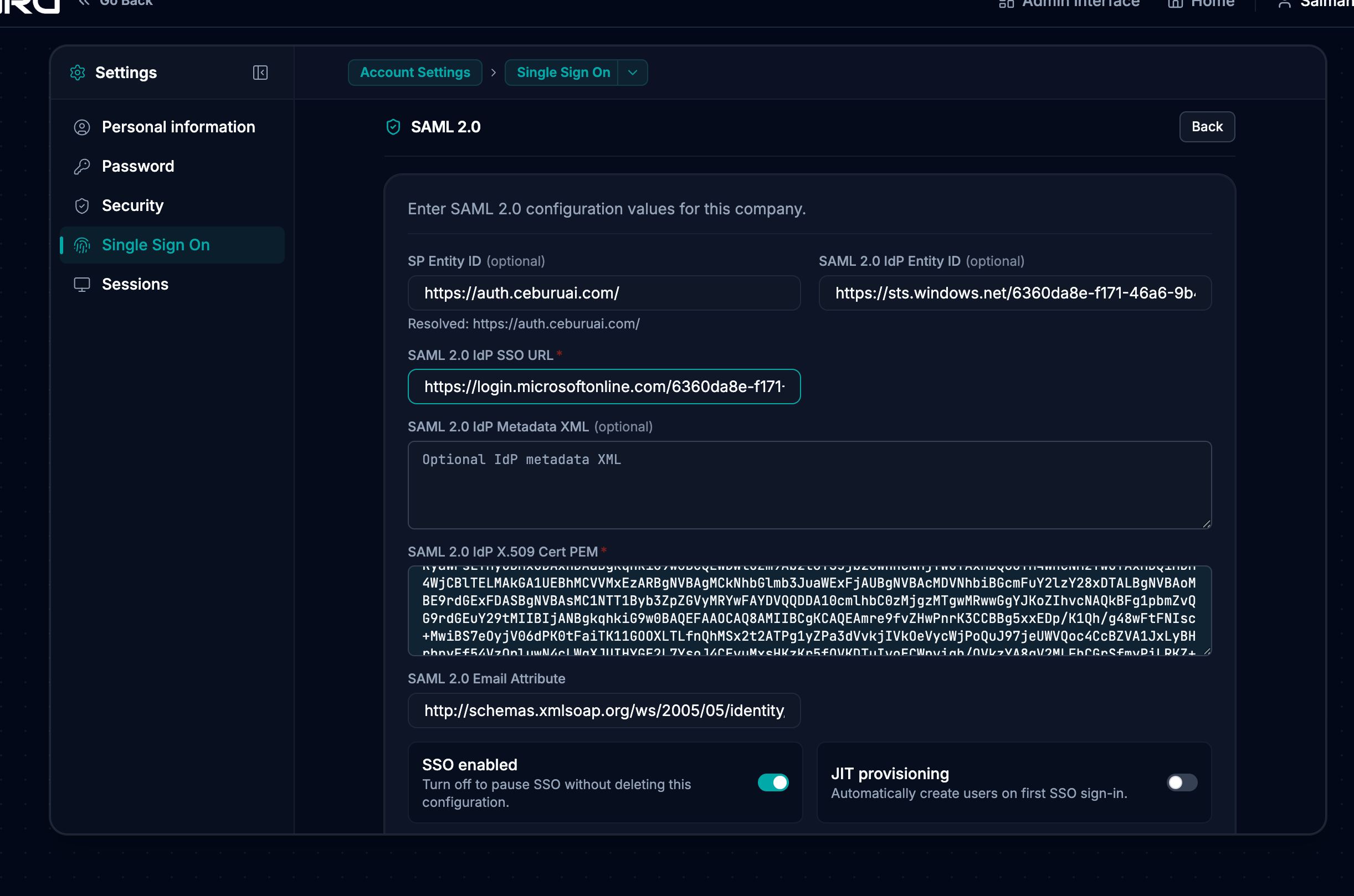Click the 'SAML 2.0 IdP Metadata XML' label
Viewport: 1354px width, 896px height.
tap(498, 427)
